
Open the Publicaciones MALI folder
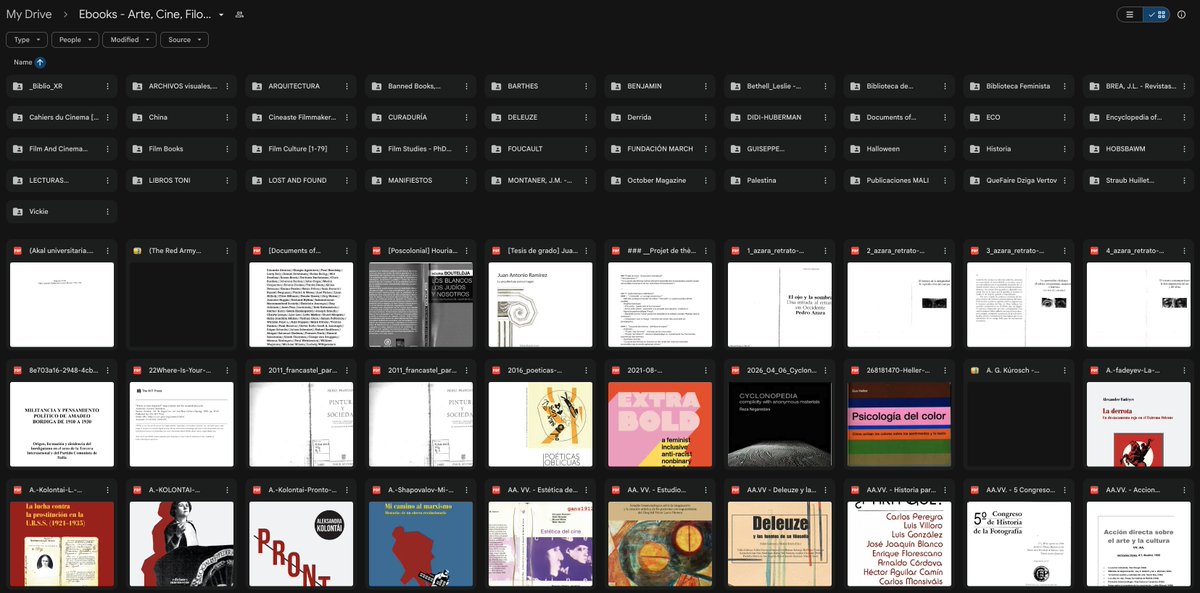click(899, 180)
